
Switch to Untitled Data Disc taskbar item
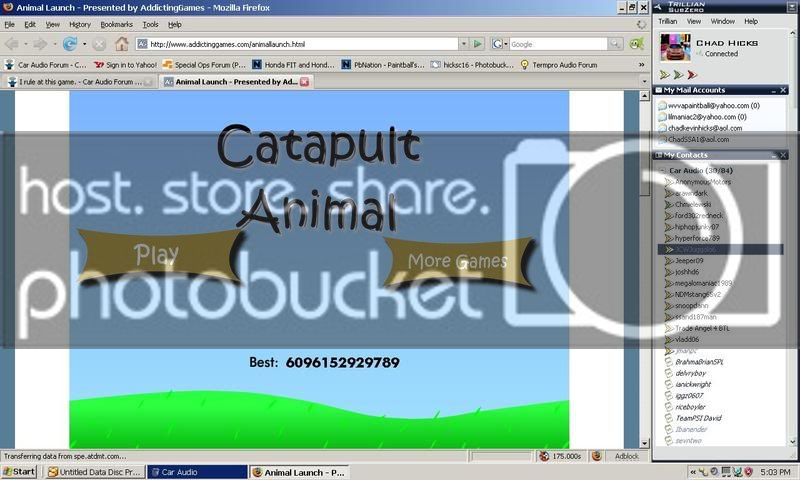click(x=95, y=472)
